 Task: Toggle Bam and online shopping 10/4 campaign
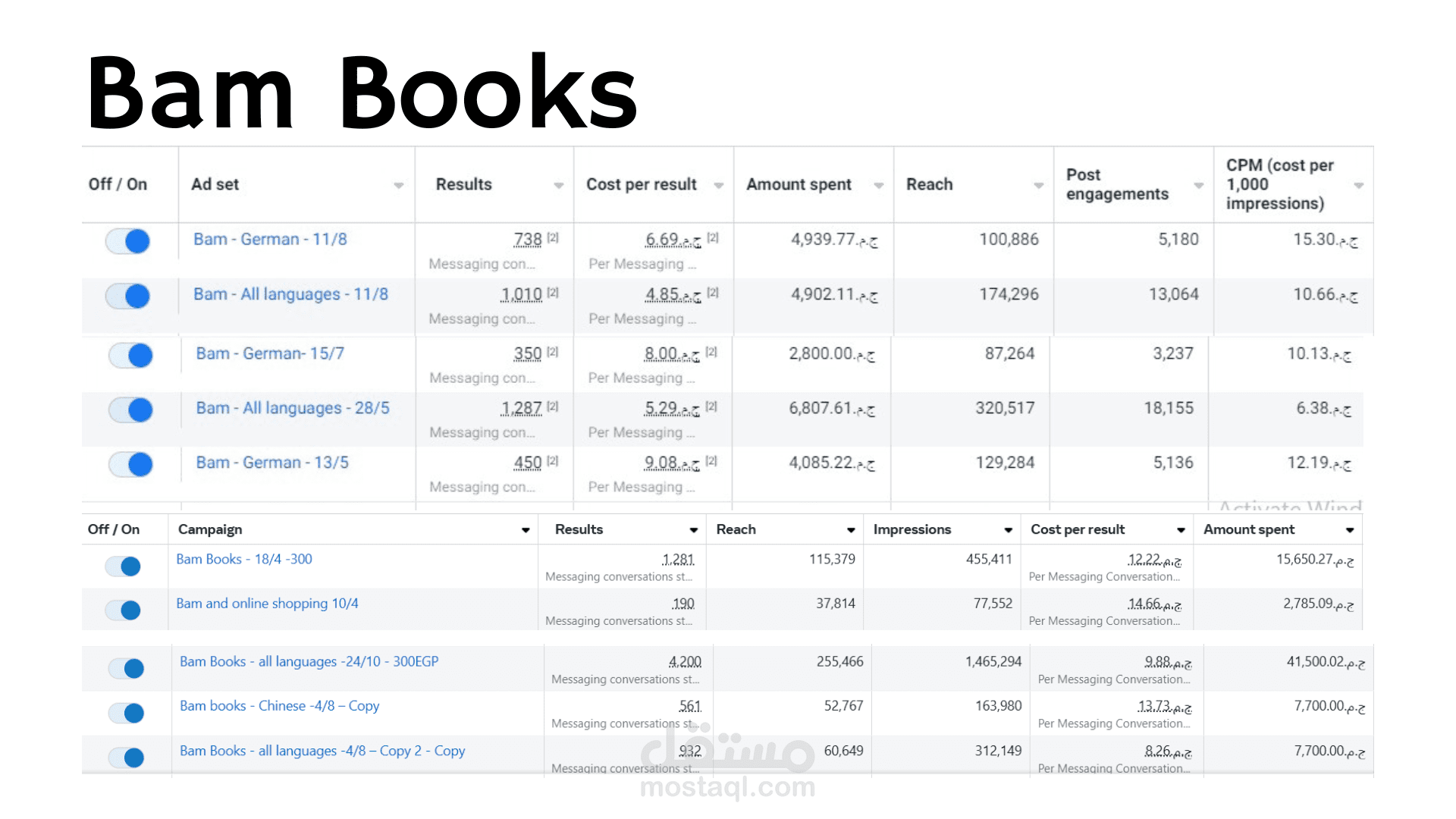tap(124, 610)
